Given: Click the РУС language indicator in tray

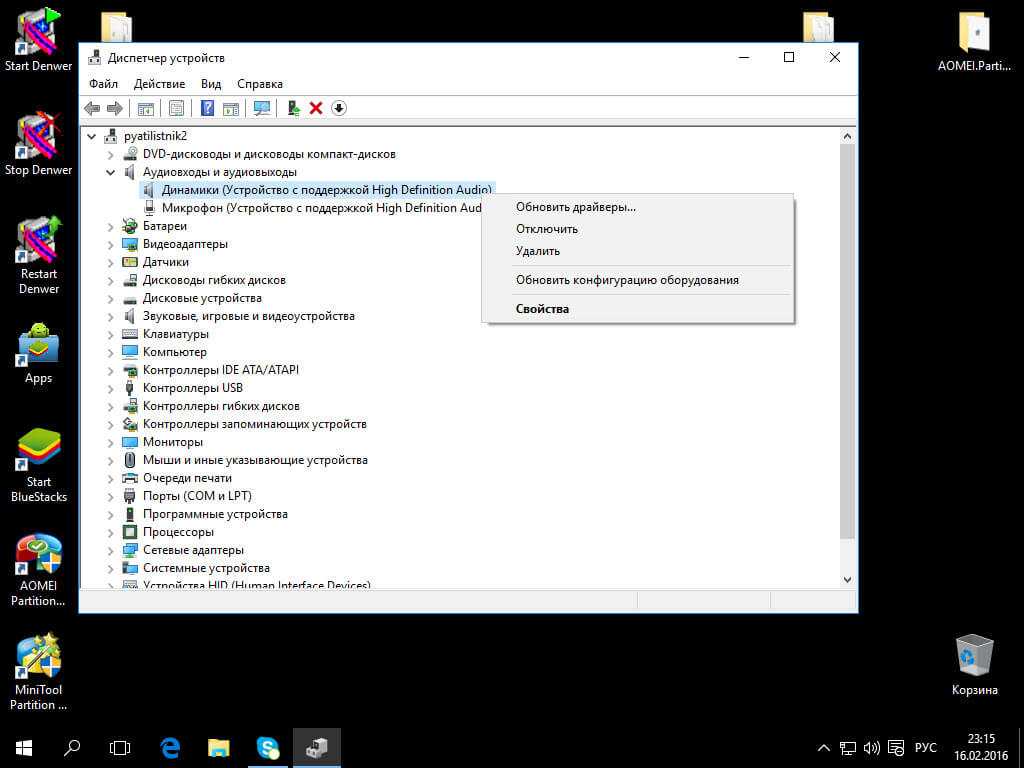Looking at the screenshot, I should coord(926,747).
